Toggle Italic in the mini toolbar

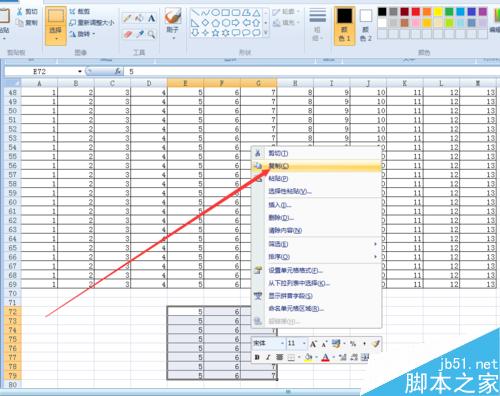(x=268, y=357)
